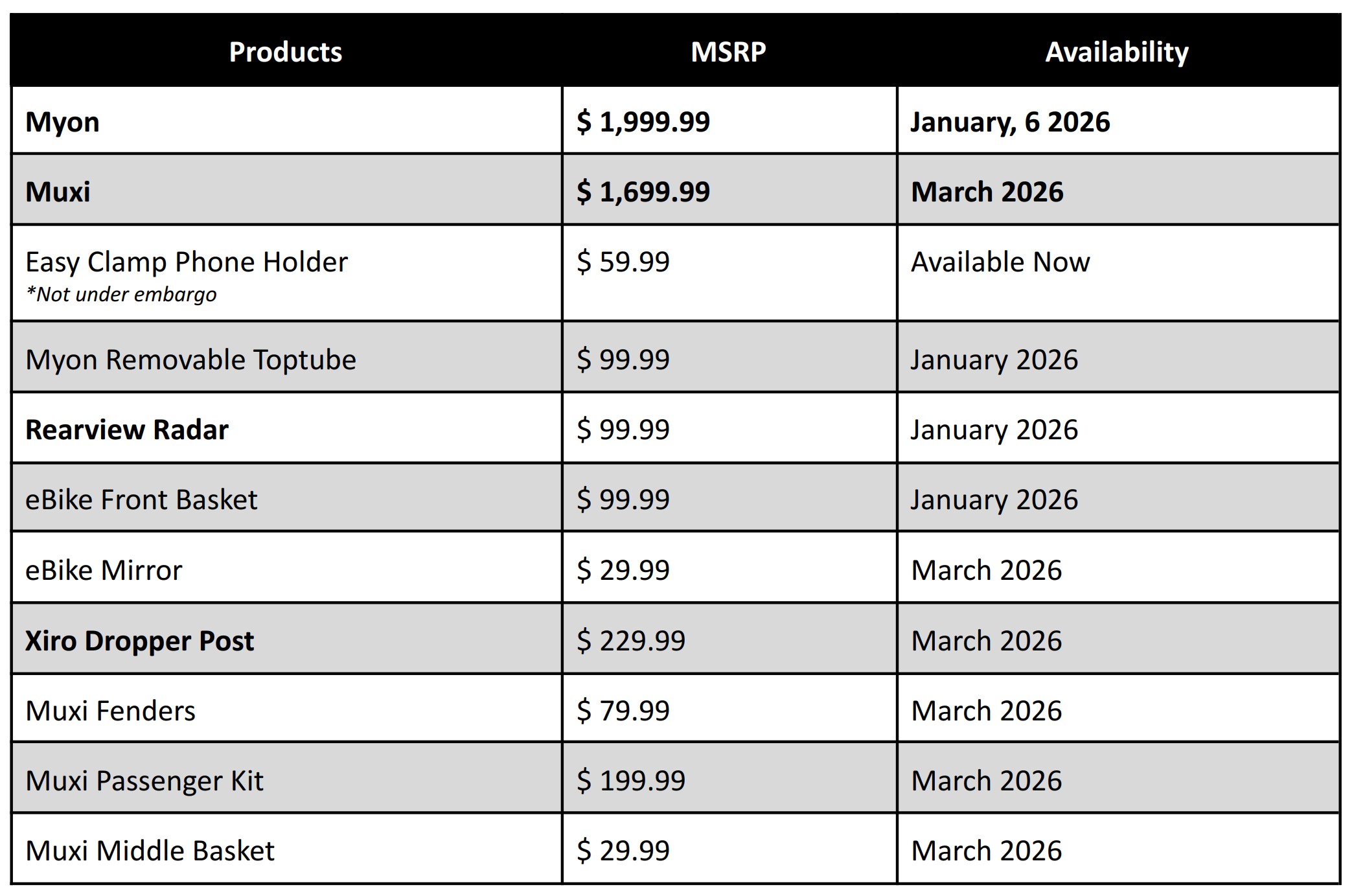Image resolution: width=1354 pixels, height=896 pixels.
Task: Select the Muxi Passenger Kit entry
Action: pos(144,781)
